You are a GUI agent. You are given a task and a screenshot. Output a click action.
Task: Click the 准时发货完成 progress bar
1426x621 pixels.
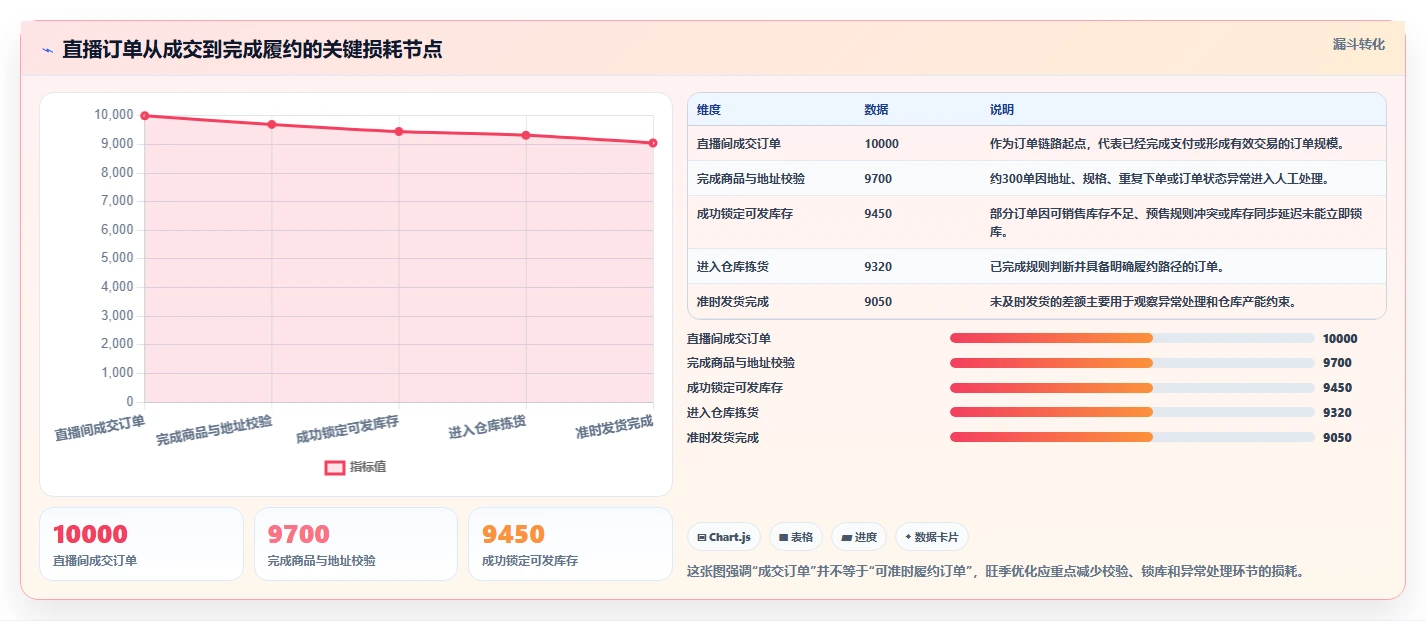pos(1132,437)
